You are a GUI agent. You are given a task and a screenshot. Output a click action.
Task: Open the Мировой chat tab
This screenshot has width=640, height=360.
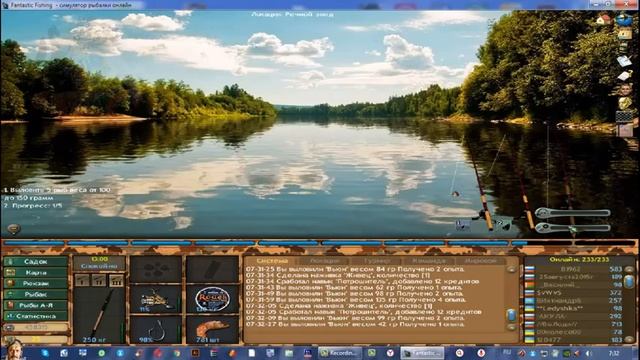pos(480,260)
